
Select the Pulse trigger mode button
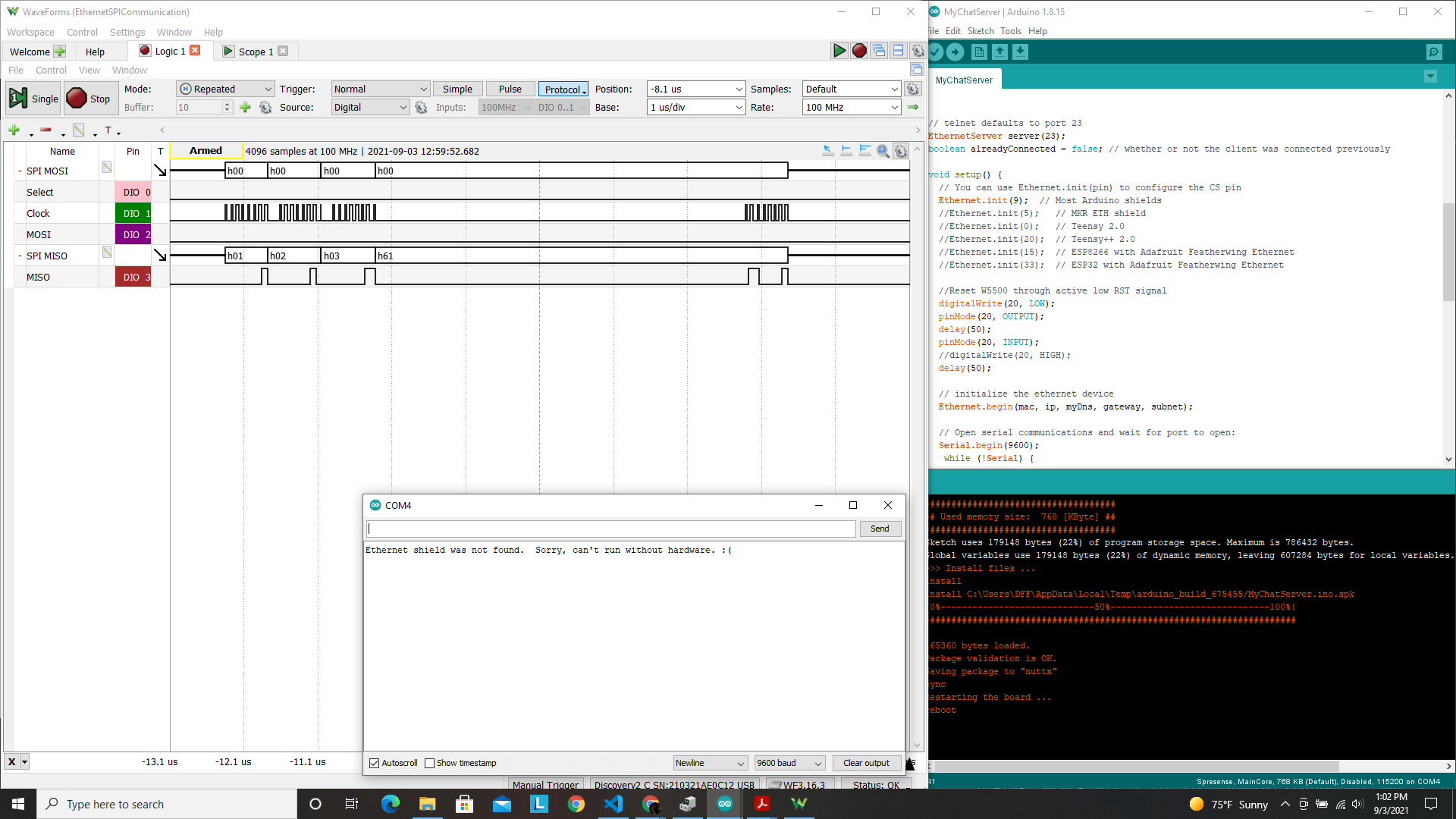coord(510,89)
